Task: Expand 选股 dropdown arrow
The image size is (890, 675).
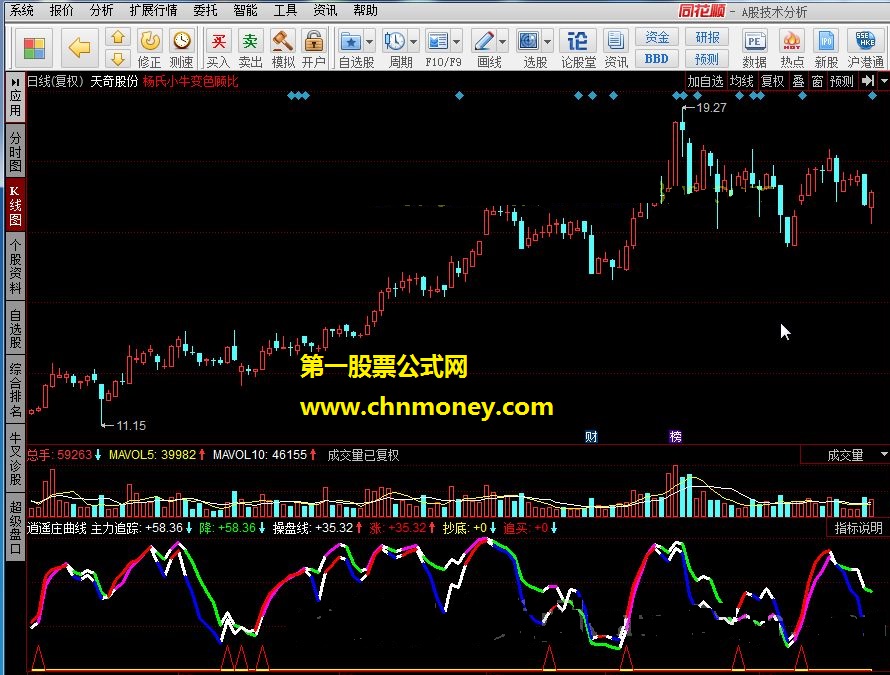Action: click(x=548, y=42)
